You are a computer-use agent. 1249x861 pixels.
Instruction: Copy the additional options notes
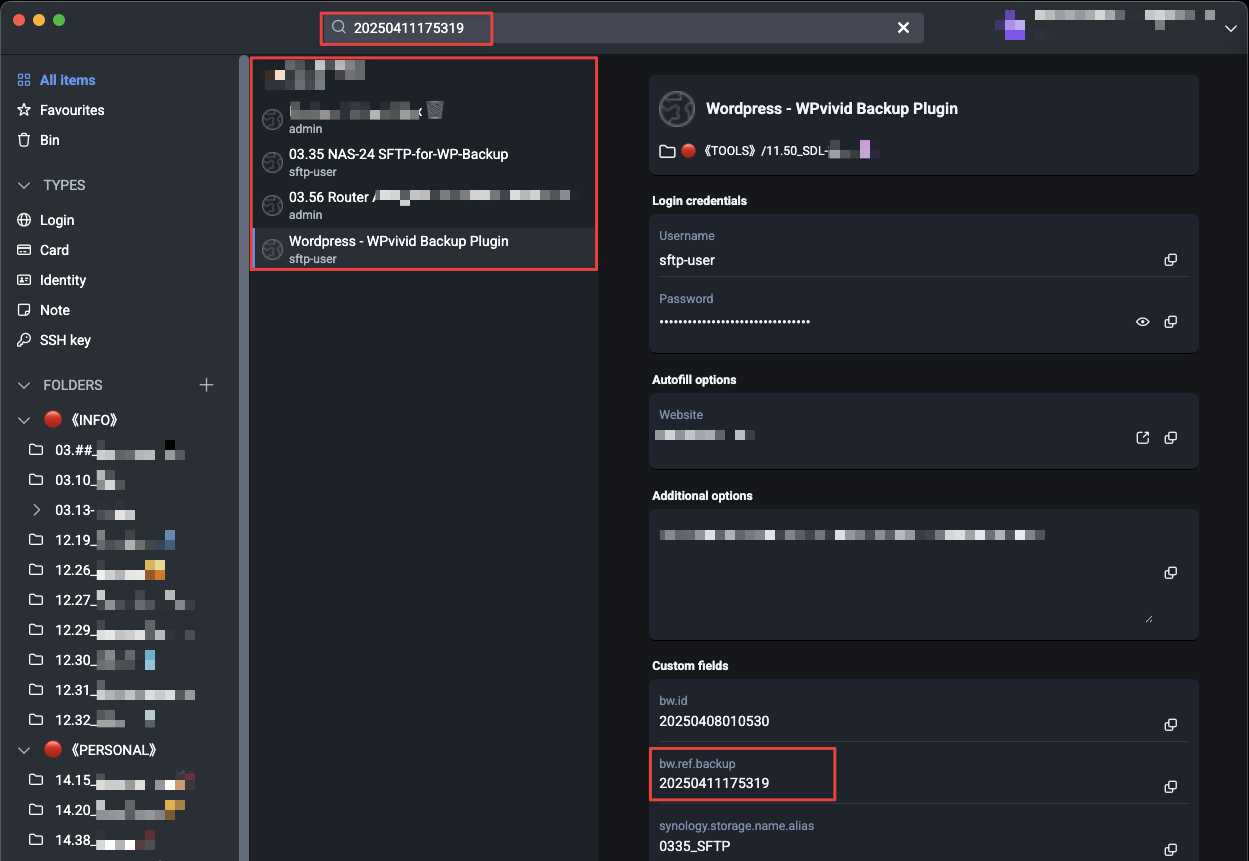(1170, 573)
